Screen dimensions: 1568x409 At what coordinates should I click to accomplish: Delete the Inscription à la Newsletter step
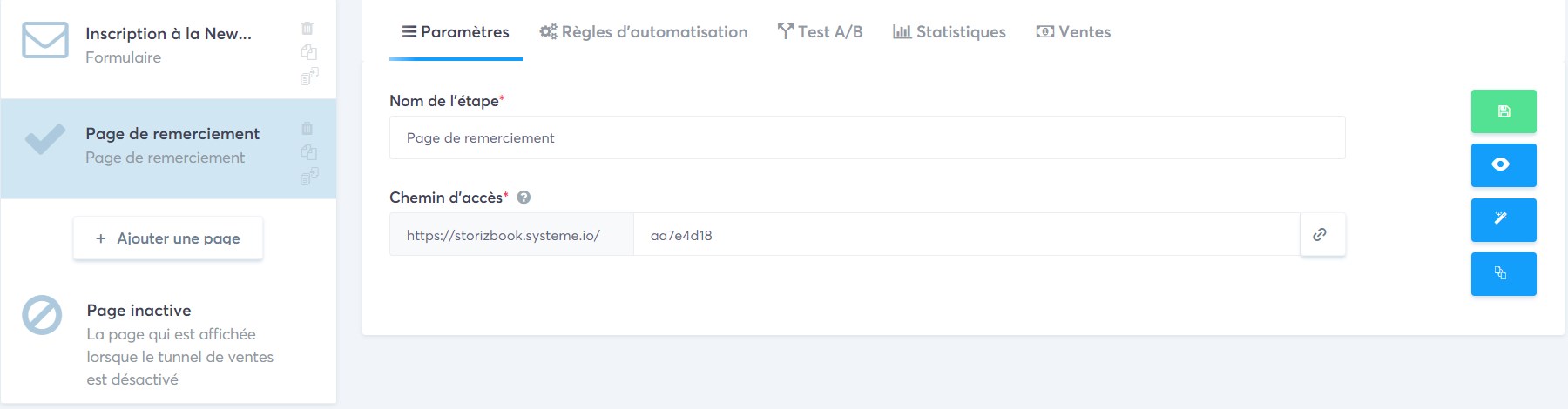[308, 29]
